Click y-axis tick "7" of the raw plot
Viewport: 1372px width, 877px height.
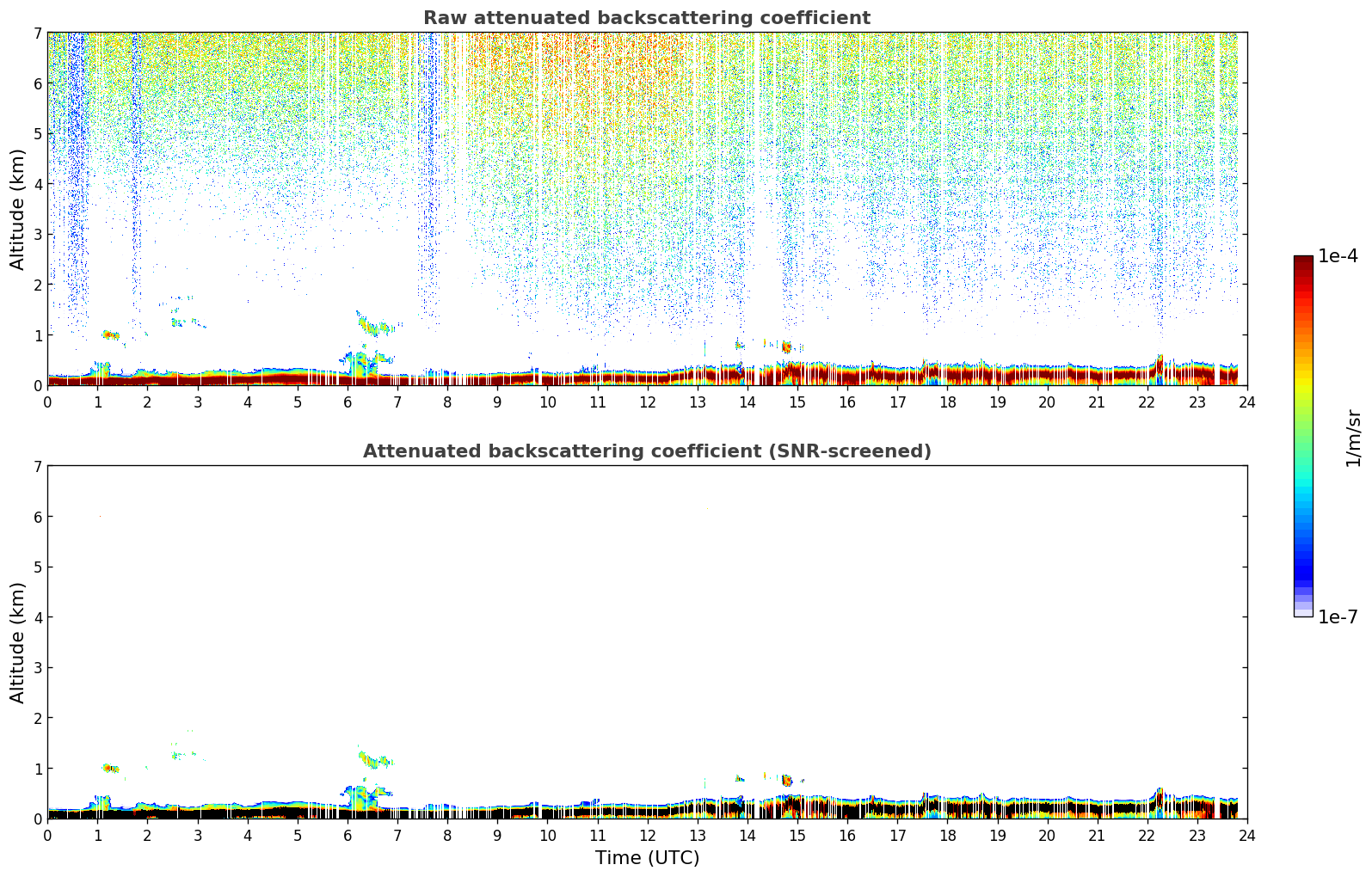click(x=37, y=33)
